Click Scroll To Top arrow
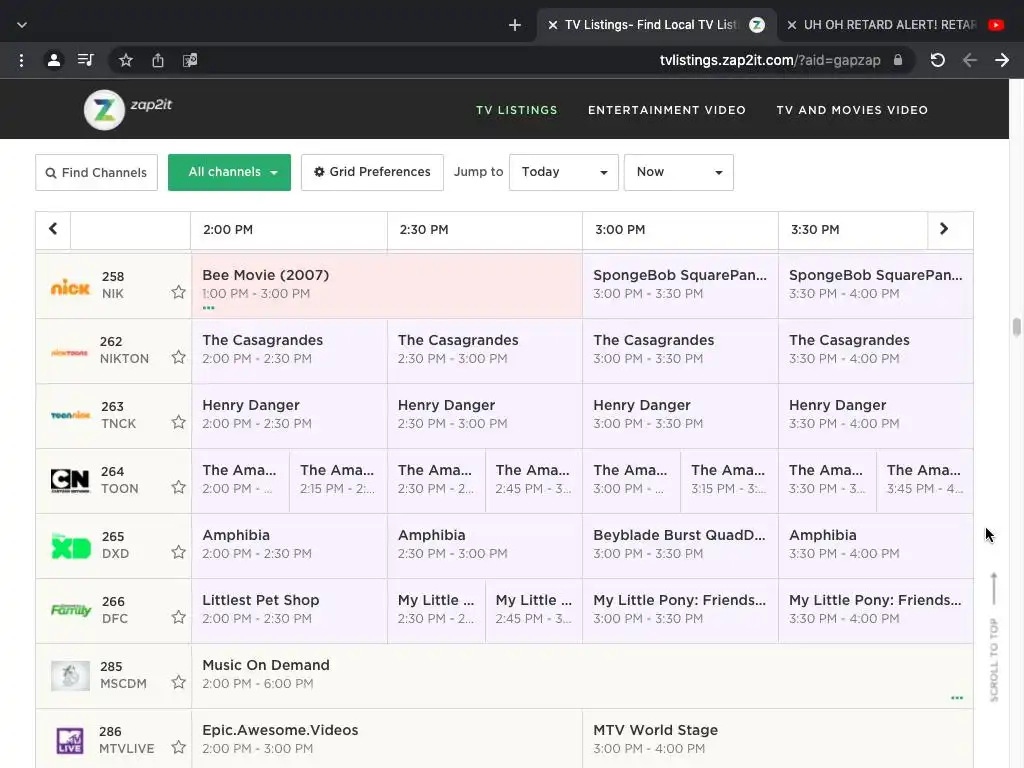This screenshot has width=1024, height=768. coord(993,637)
